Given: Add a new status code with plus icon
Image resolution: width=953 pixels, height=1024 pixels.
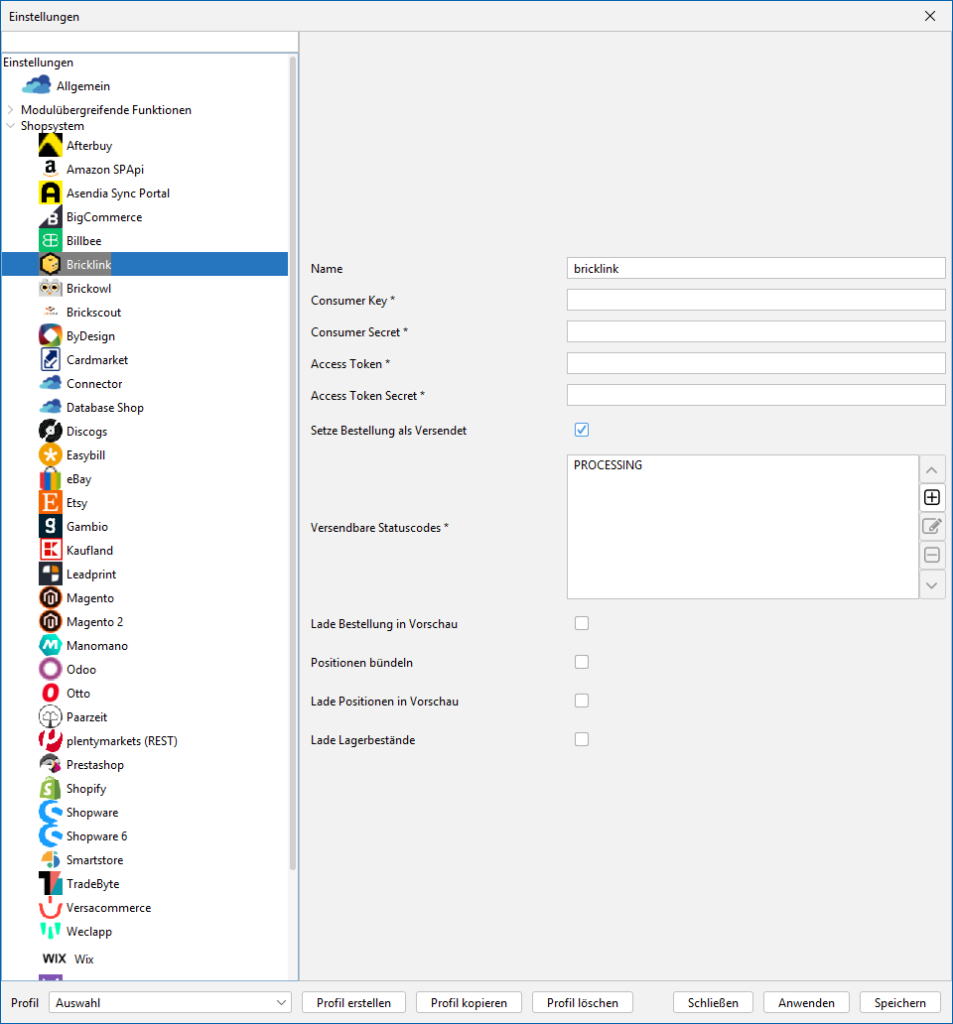Looking at the screenshot, I should click(x=932, y=497).
